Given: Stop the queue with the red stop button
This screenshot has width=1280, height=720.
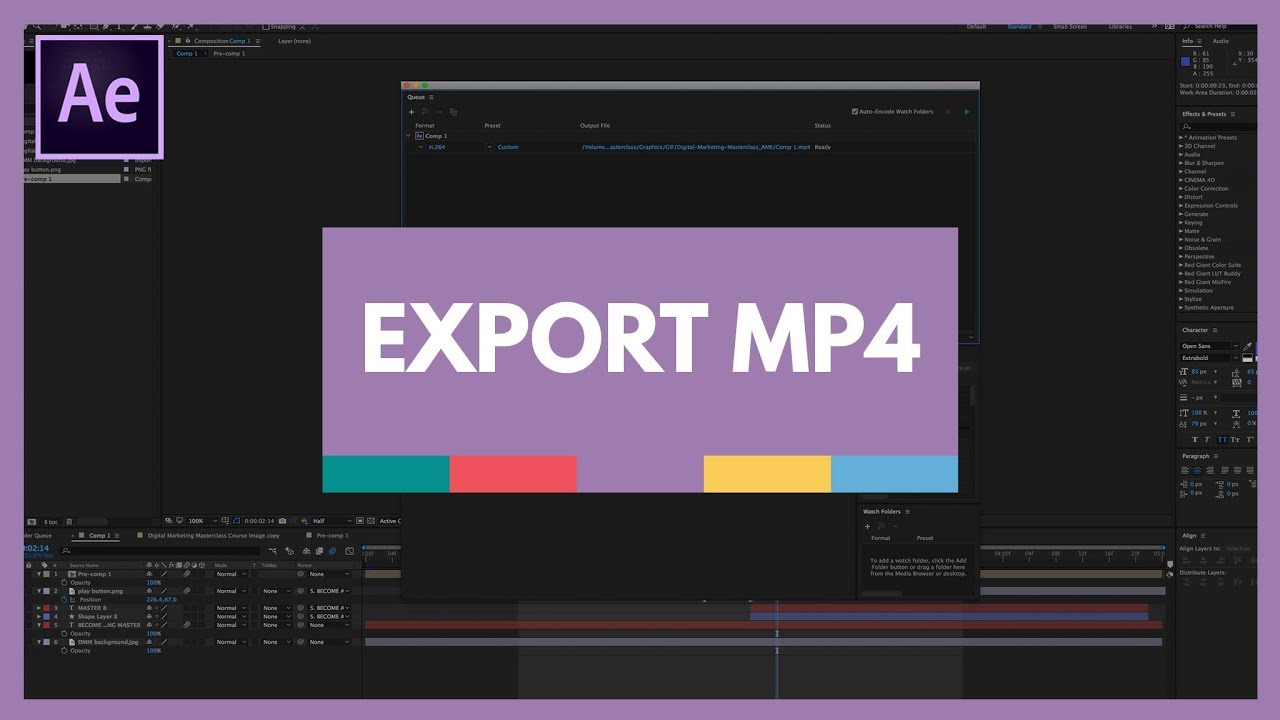Looking at the screenshot, I should (948, 112).
